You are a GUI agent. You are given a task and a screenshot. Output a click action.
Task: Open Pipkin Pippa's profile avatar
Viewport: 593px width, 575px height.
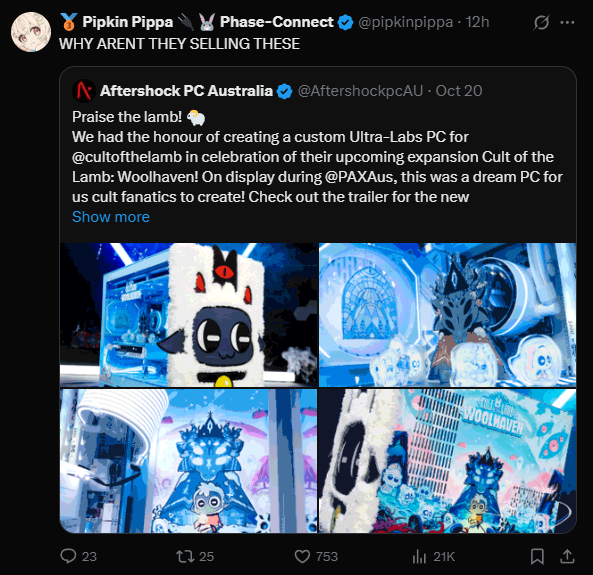coord(31,32)
